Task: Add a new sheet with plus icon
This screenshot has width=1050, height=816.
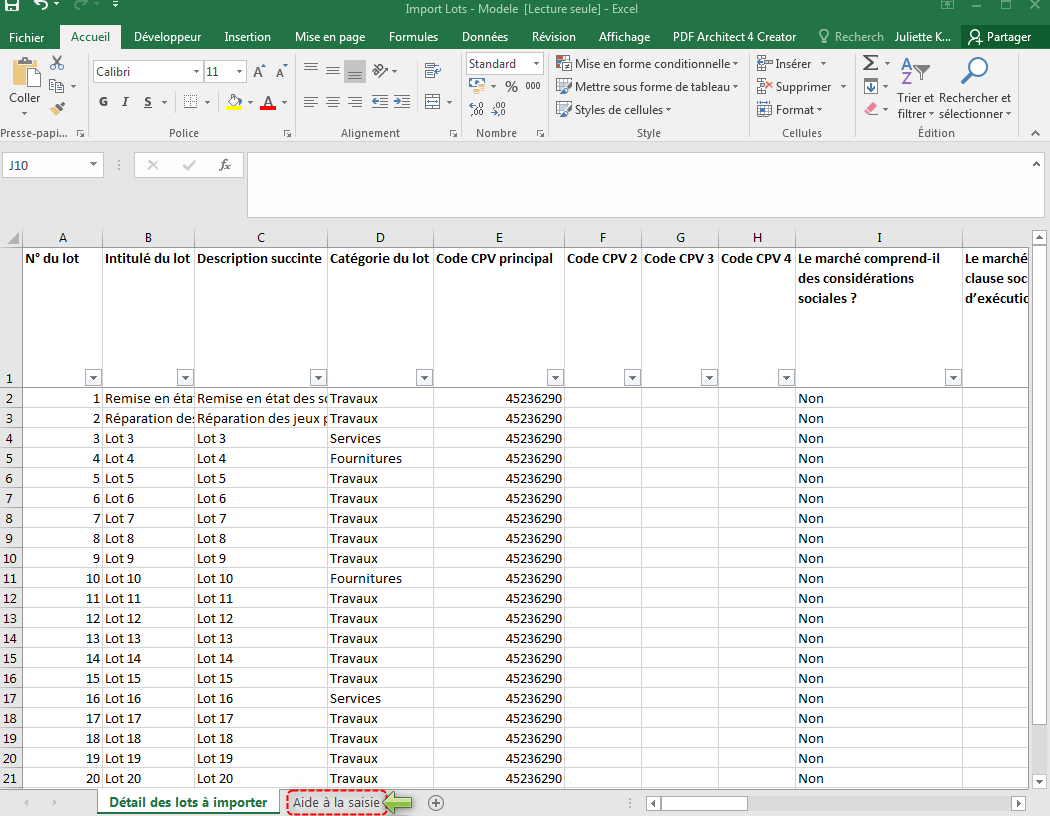Action: point(435,802)
